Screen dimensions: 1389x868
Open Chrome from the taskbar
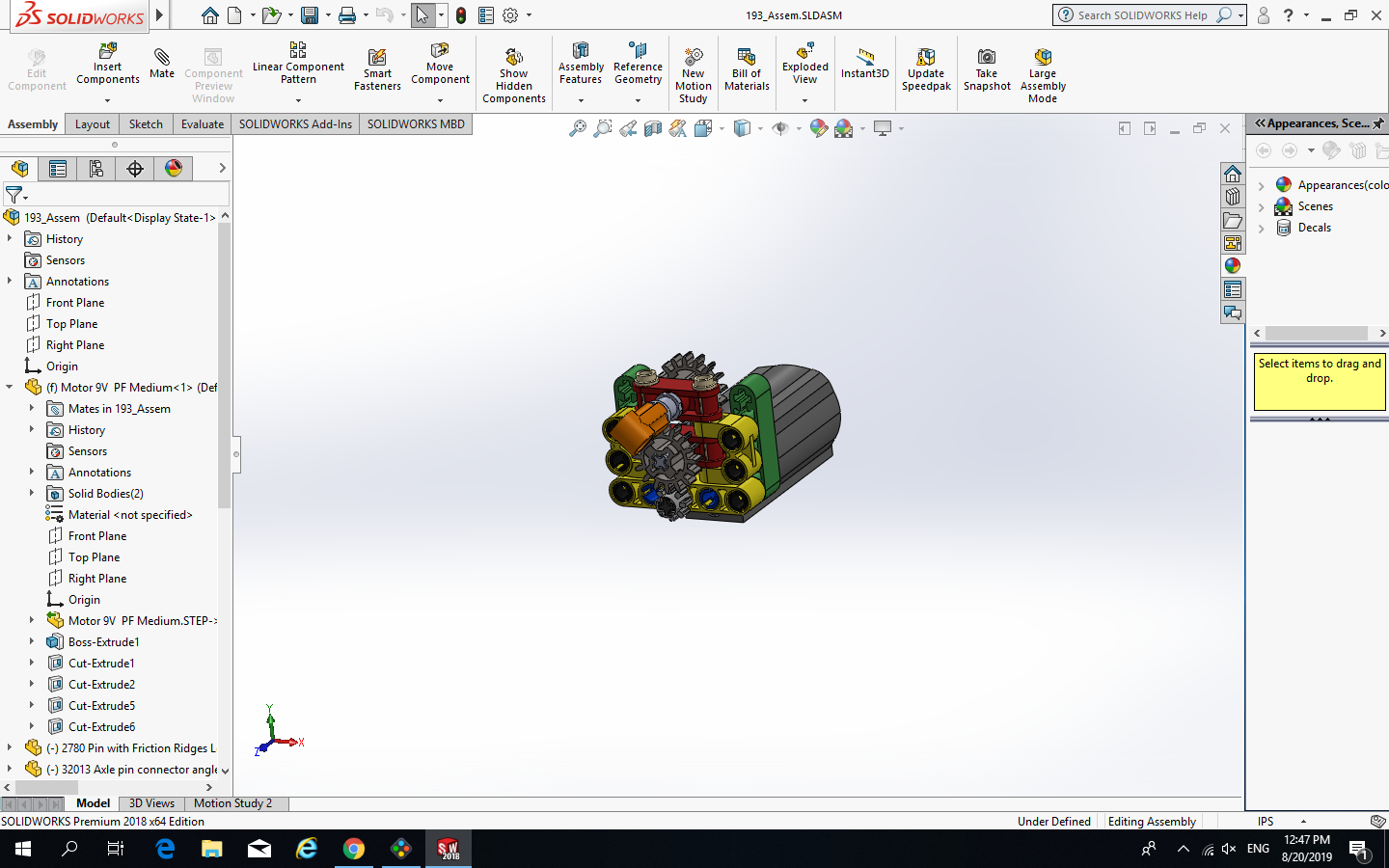tap(354, 849)
